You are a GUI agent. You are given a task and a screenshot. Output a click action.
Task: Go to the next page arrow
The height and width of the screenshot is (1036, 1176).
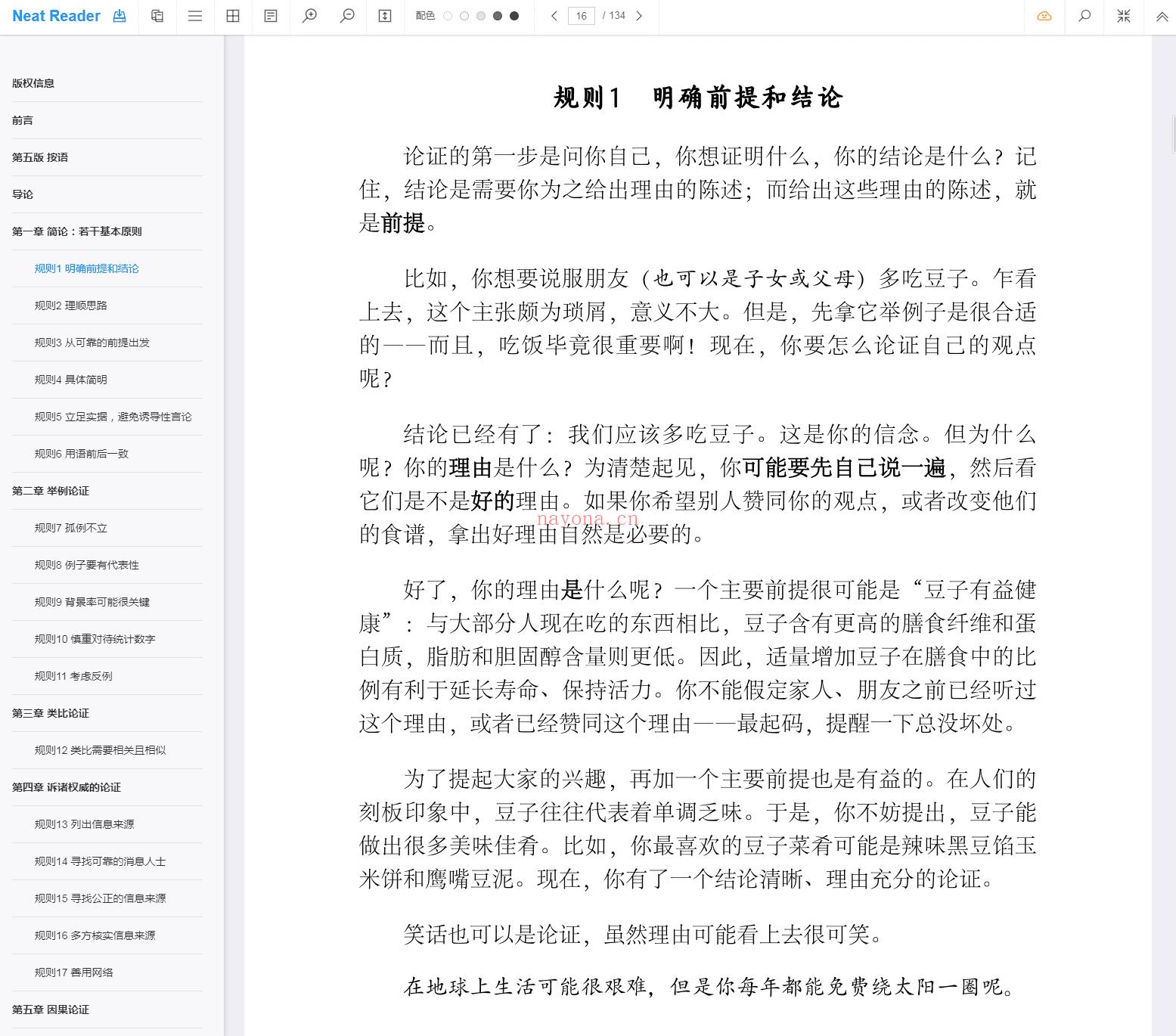pyautogui.click(x=639, y=16)
